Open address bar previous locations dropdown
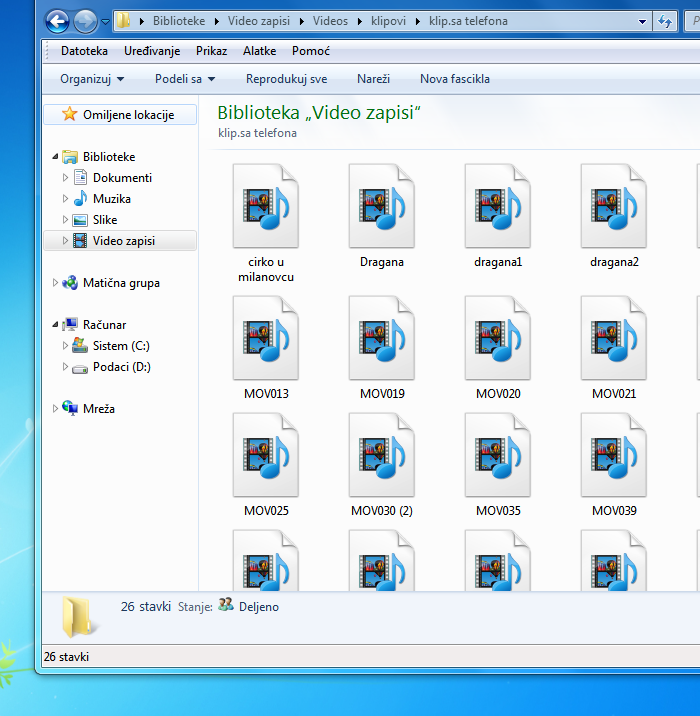700x716 pixels. 642,21
